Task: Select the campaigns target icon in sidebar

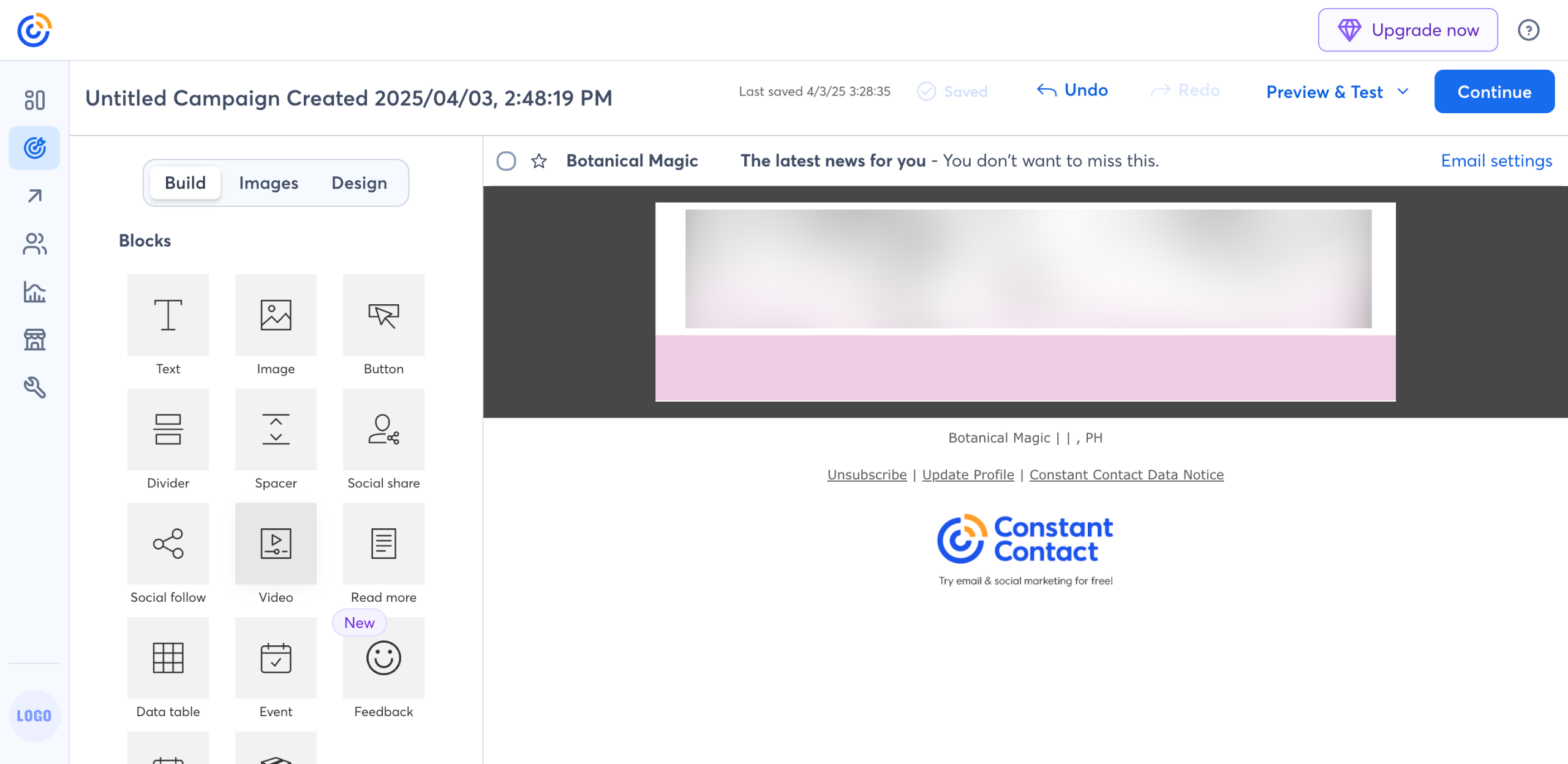Action: (x=34, y=148)
